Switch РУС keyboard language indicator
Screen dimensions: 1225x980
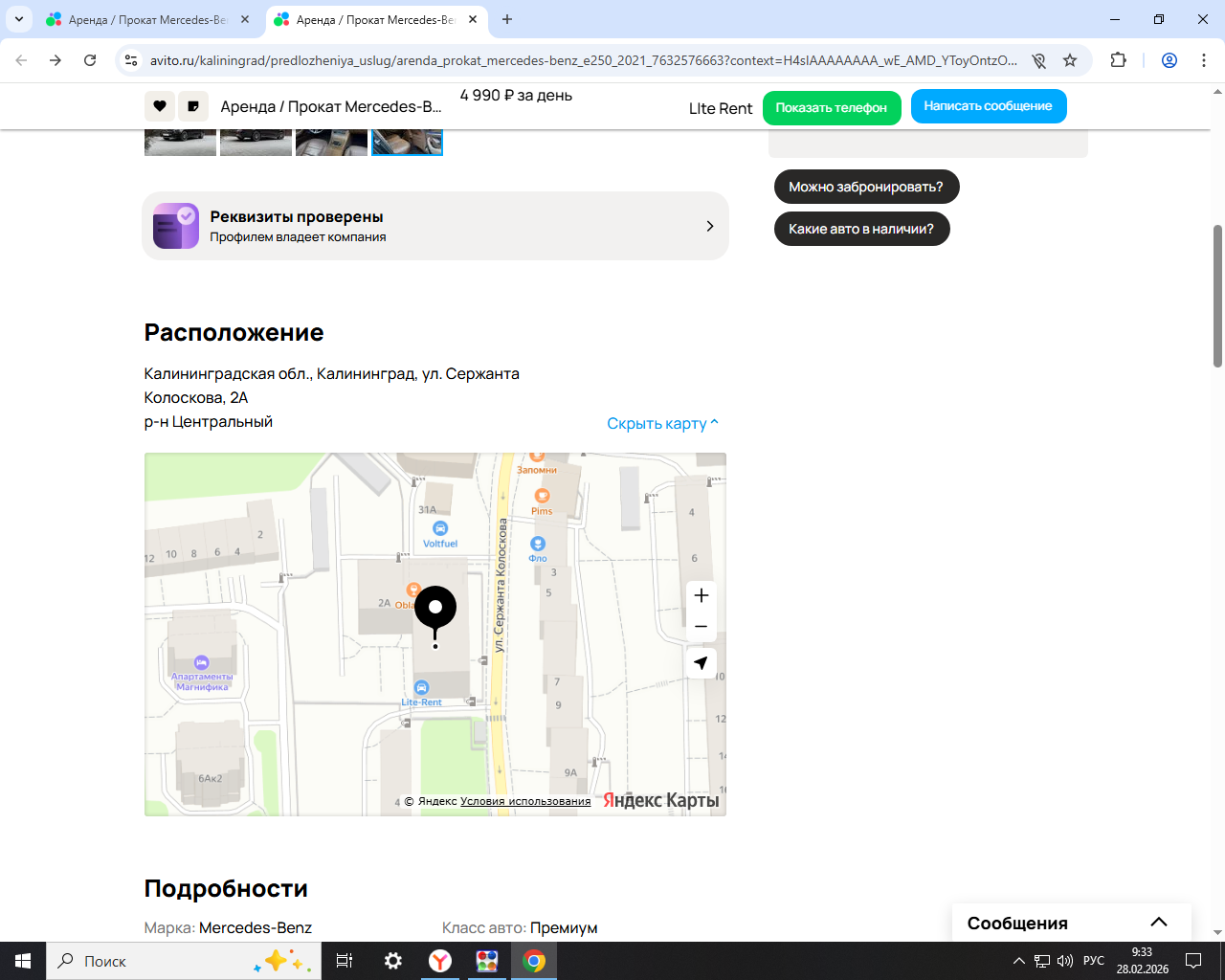pos(1094,961)
